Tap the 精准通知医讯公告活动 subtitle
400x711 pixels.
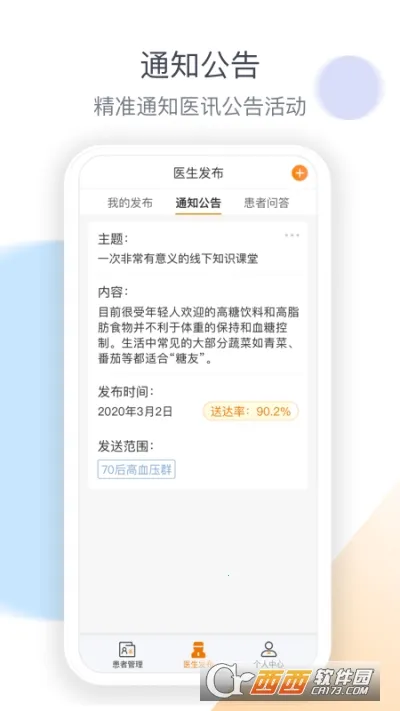pyautogui.click(x=200, y=106)
